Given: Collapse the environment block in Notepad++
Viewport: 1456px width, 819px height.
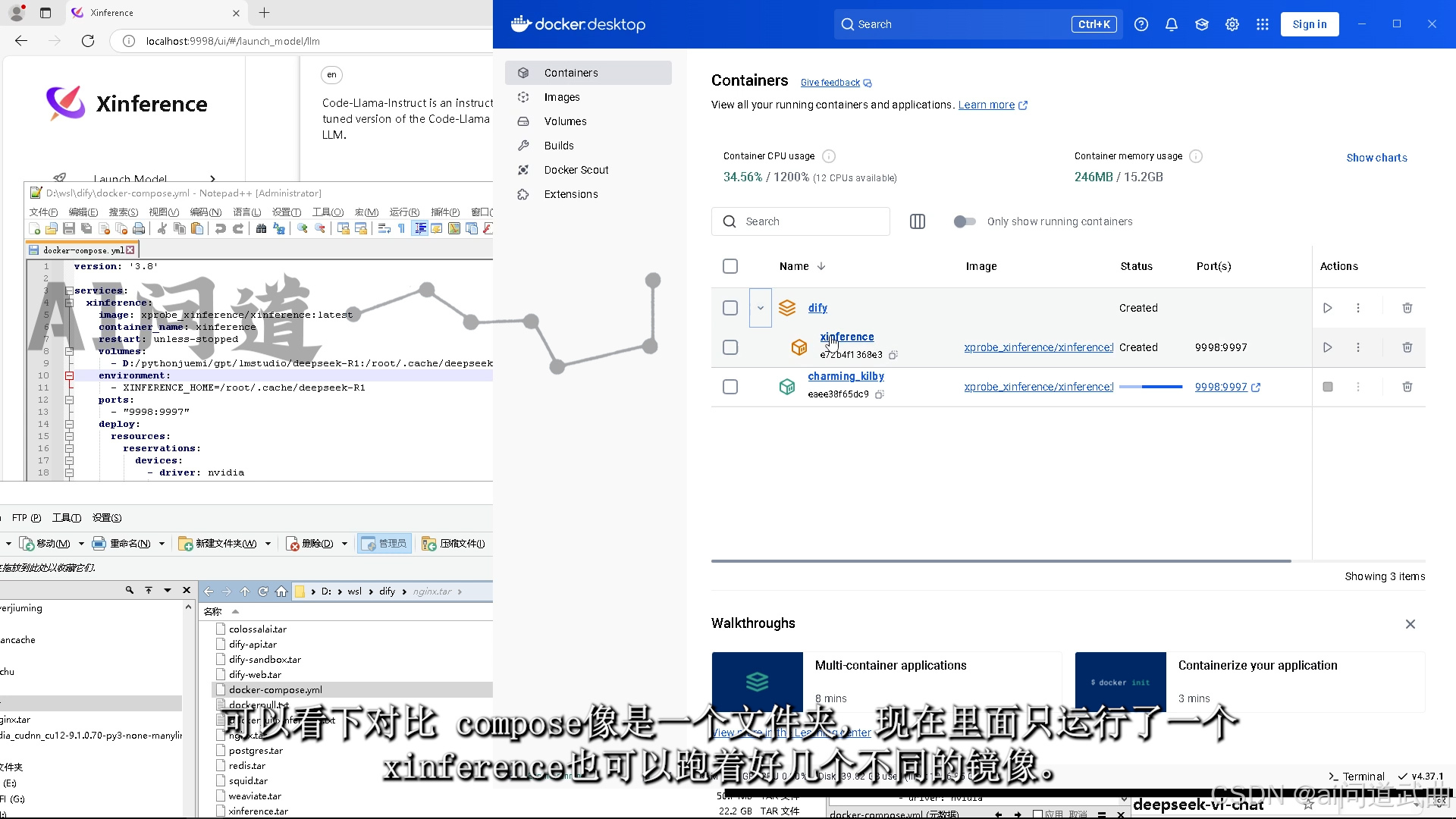Looking at the screenshot, I should [x=69, y=375].
